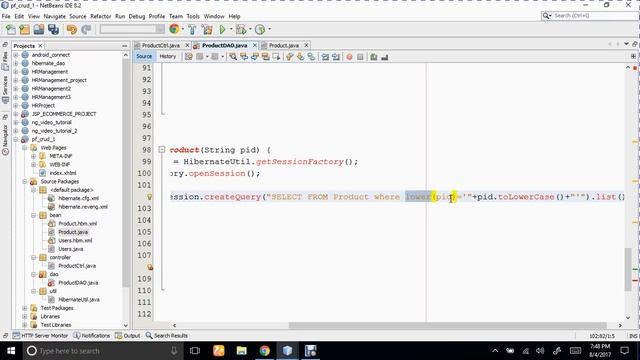Click the Open Project toolbar icon
The height and width of the screenshot is (360, 640).
39,29
